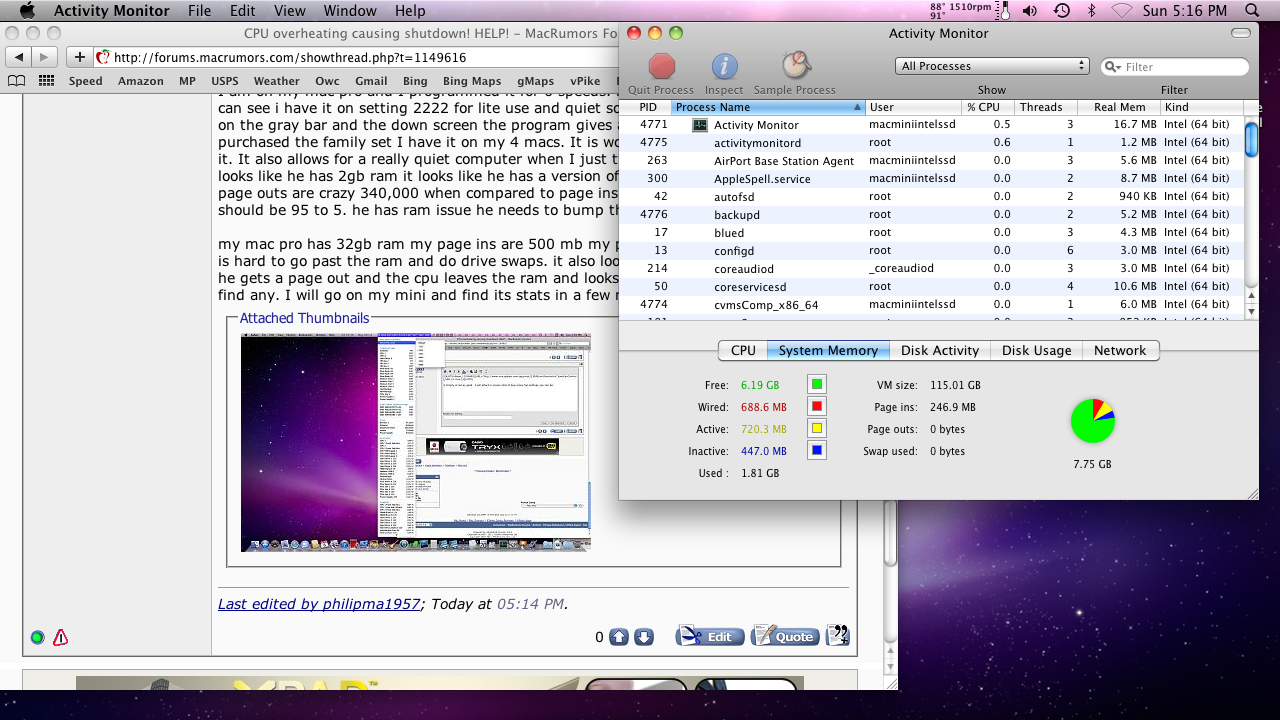1280x720 pixels.
Task: Click the red report post warning icon
Action: pyautogui.click(x=60, y=637)
